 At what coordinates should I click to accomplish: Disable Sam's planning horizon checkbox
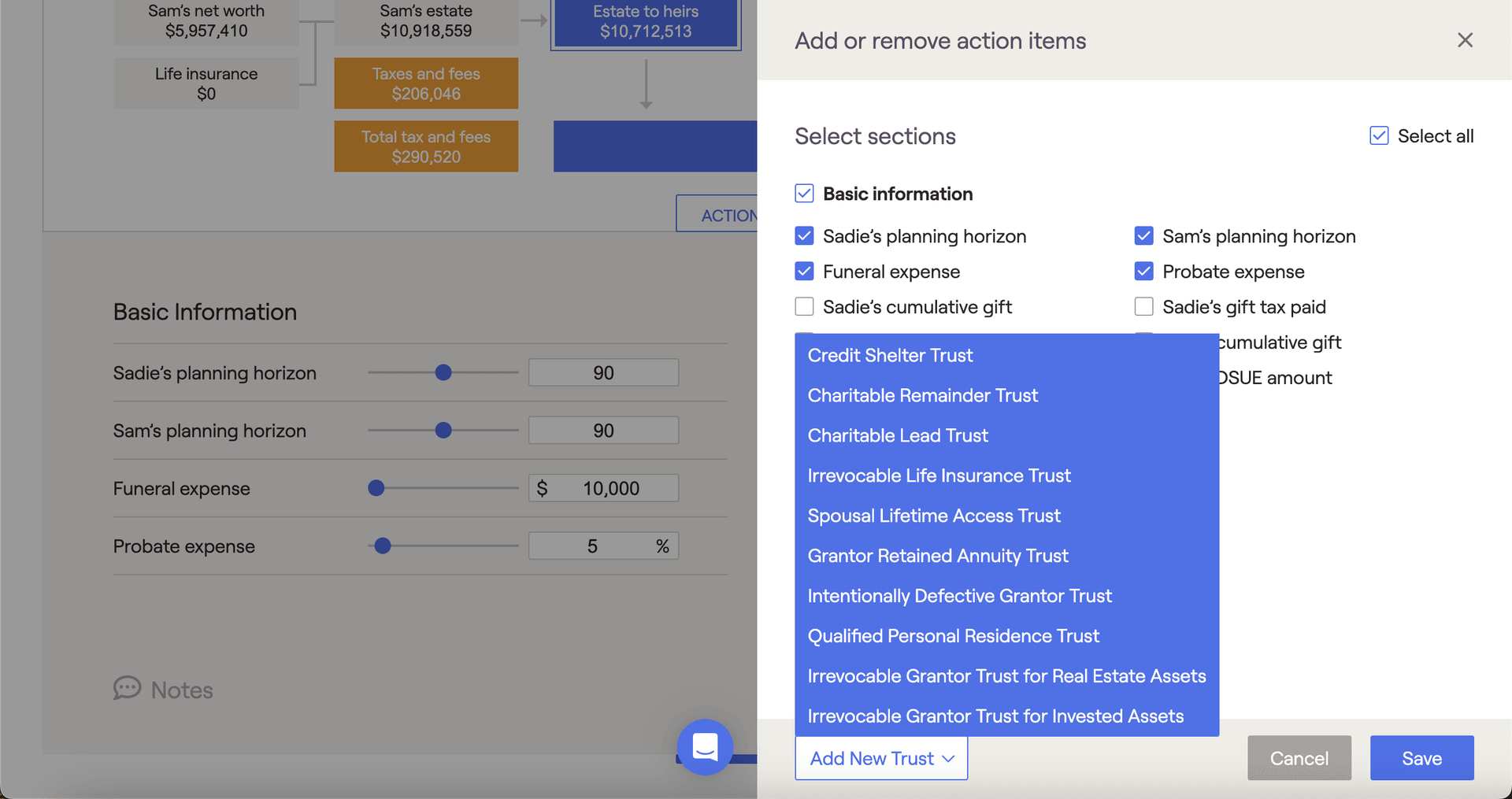click(x=1143, y=236)
